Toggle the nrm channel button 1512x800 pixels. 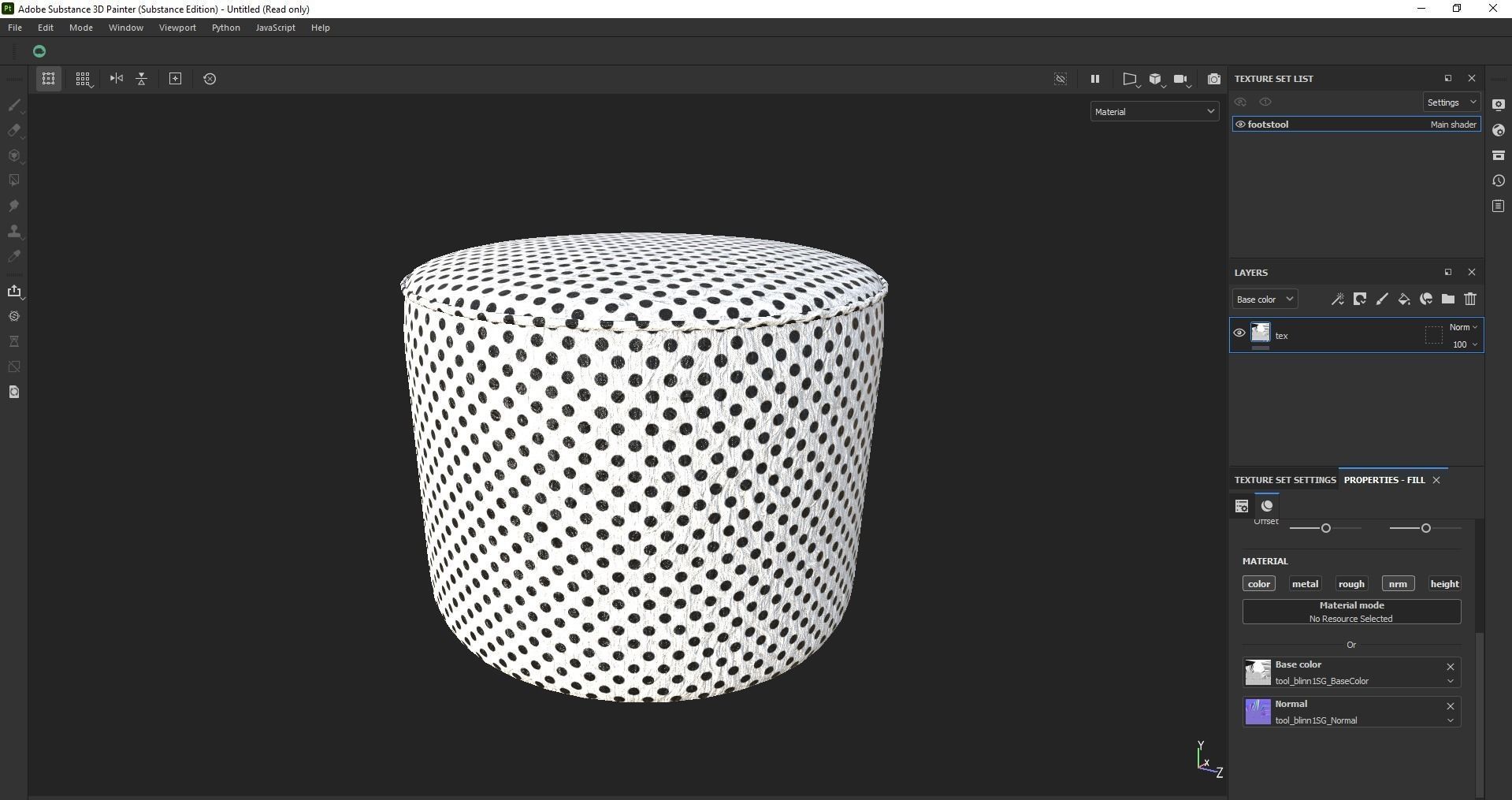click(x=1398, y=584)
